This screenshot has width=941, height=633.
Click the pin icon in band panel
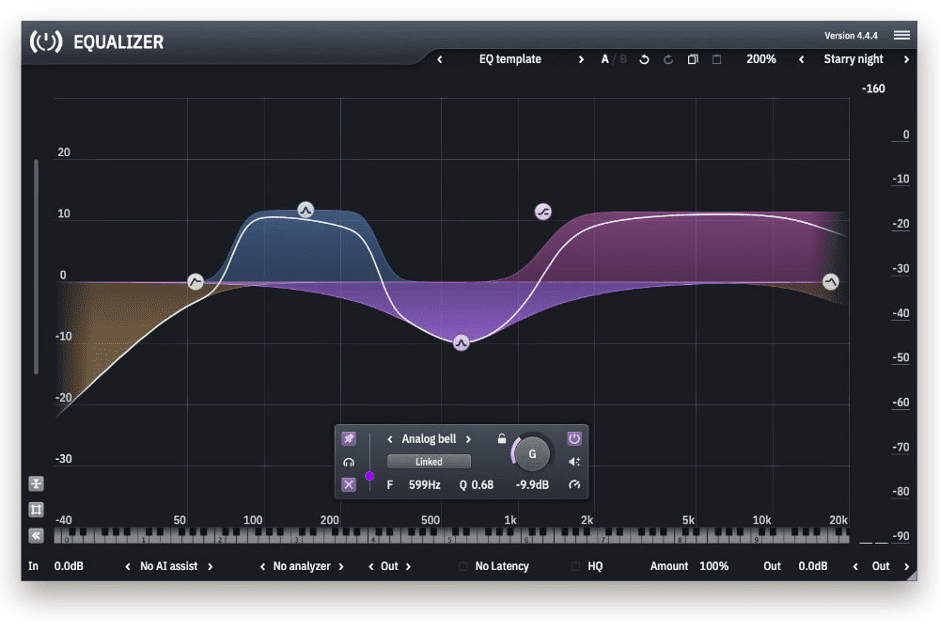coord(349,439)
